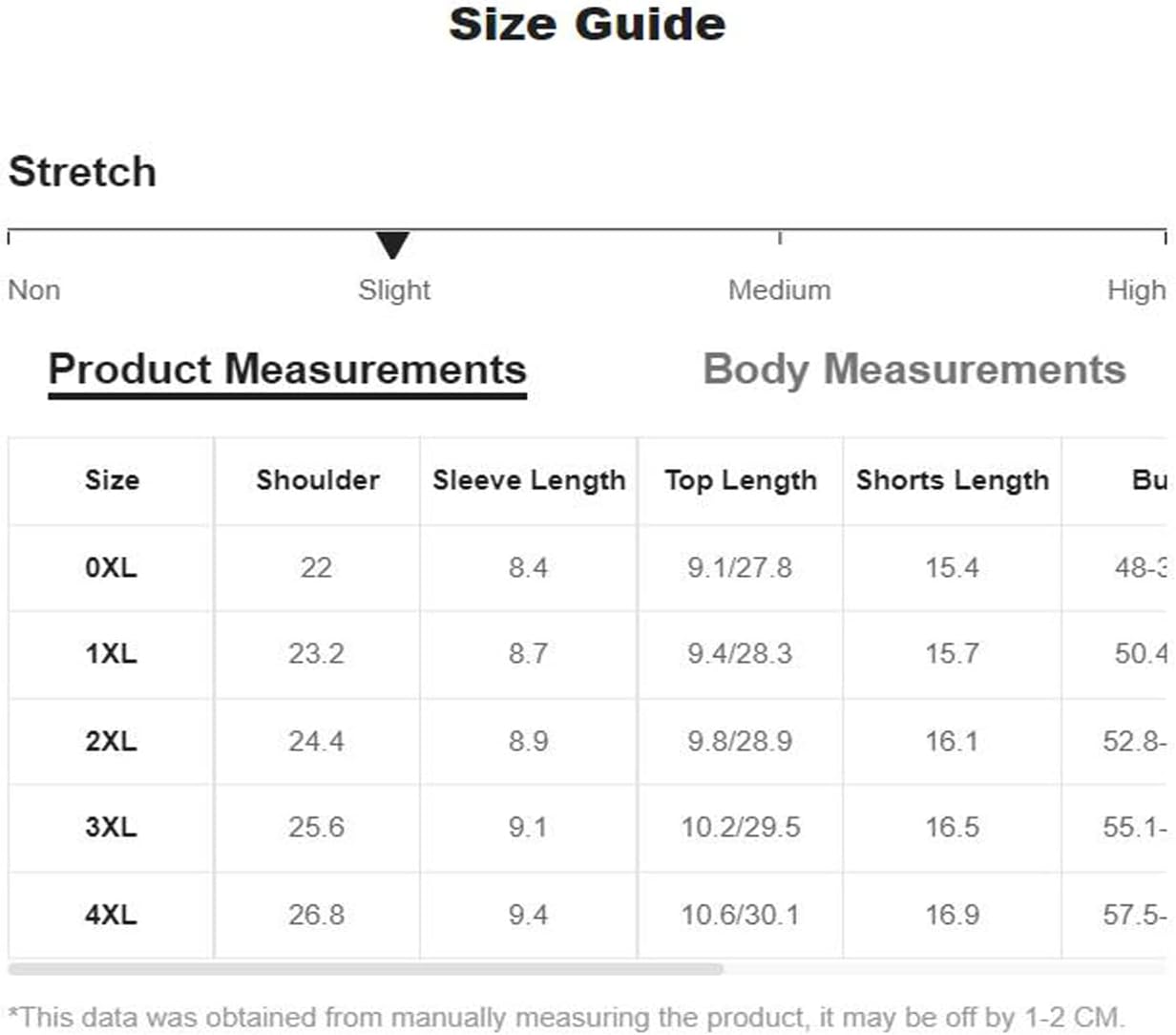The width and height of the screenshot is (1176, 1035).
Task: Click the Slight stretch label
Action: (394, 289)
